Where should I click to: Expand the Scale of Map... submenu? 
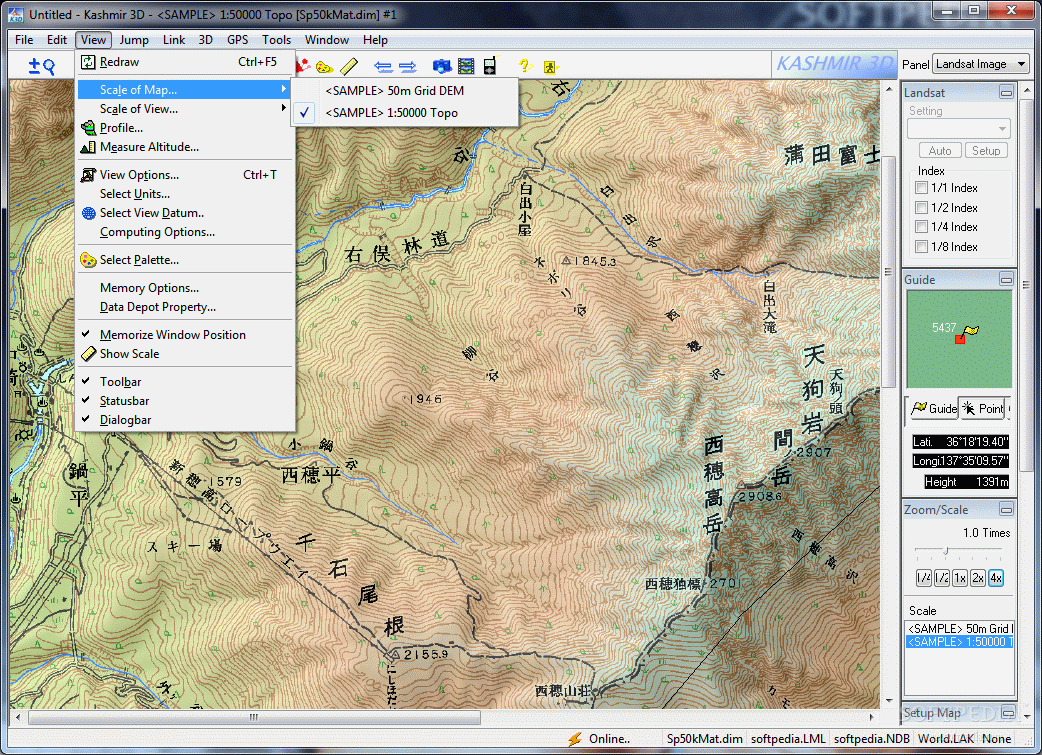click(x=186, y=90)
